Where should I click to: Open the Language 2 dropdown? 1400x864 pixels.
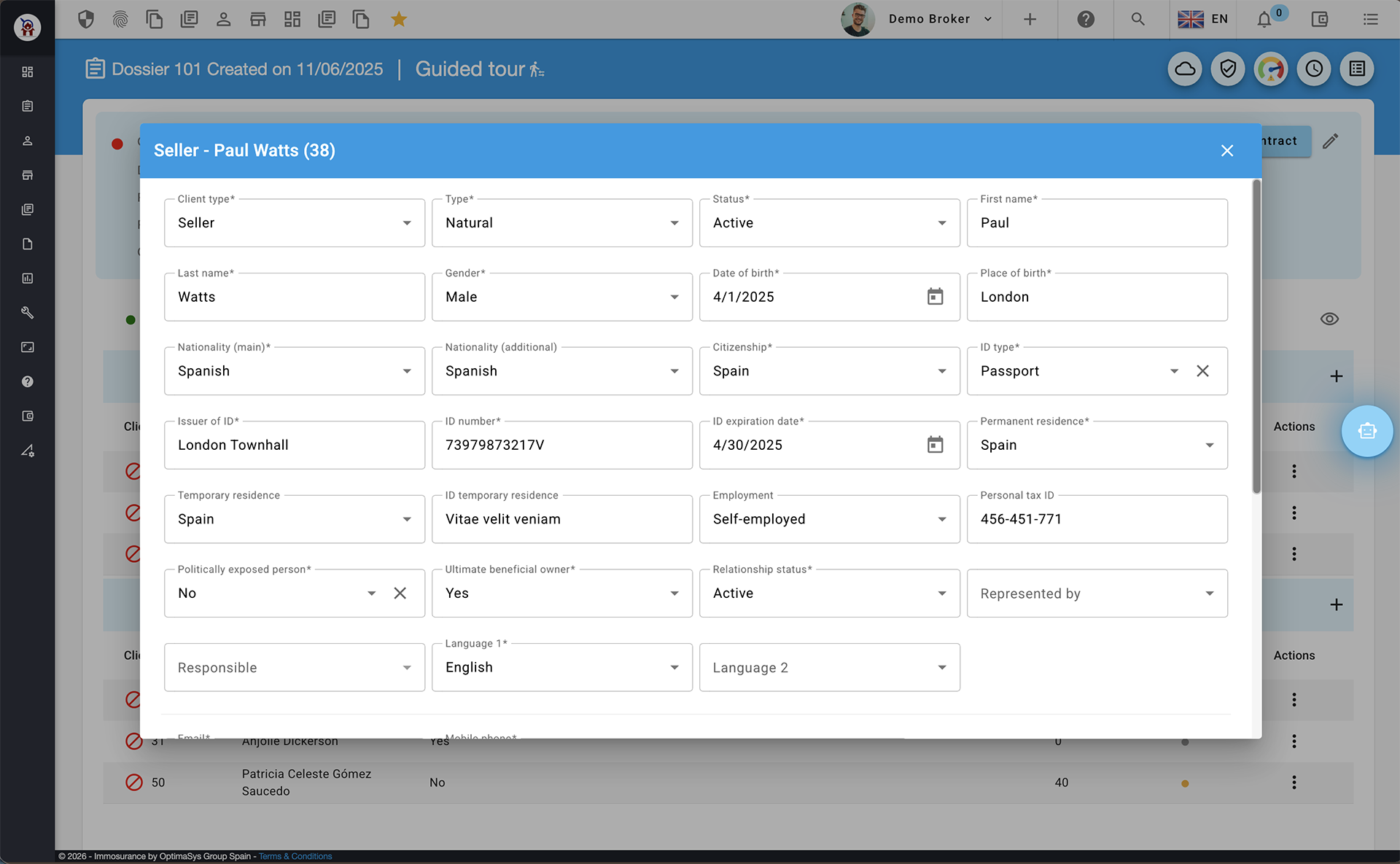pos(941,667)
